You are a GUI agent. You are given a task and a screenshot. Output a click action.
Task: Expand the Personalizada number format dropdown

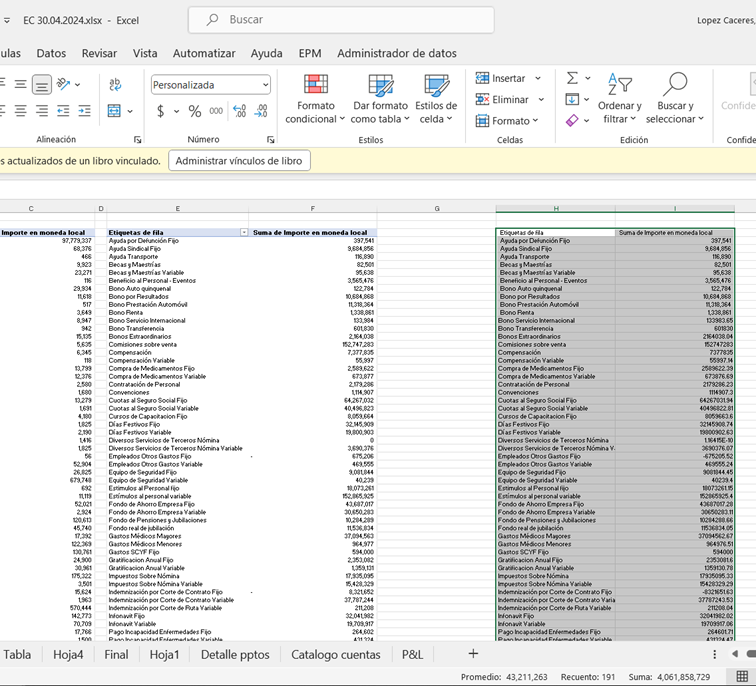point(264,85)
